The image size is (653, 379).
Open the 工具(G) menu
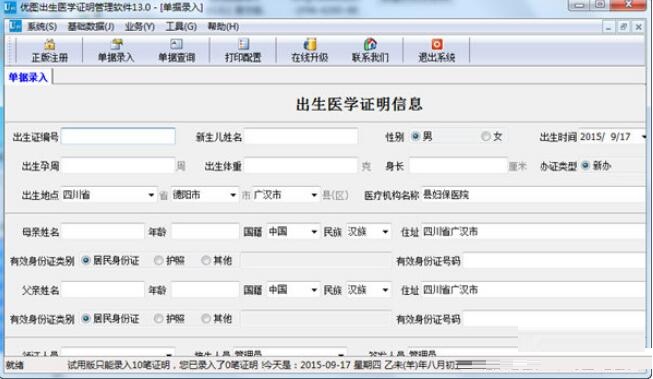181,27
